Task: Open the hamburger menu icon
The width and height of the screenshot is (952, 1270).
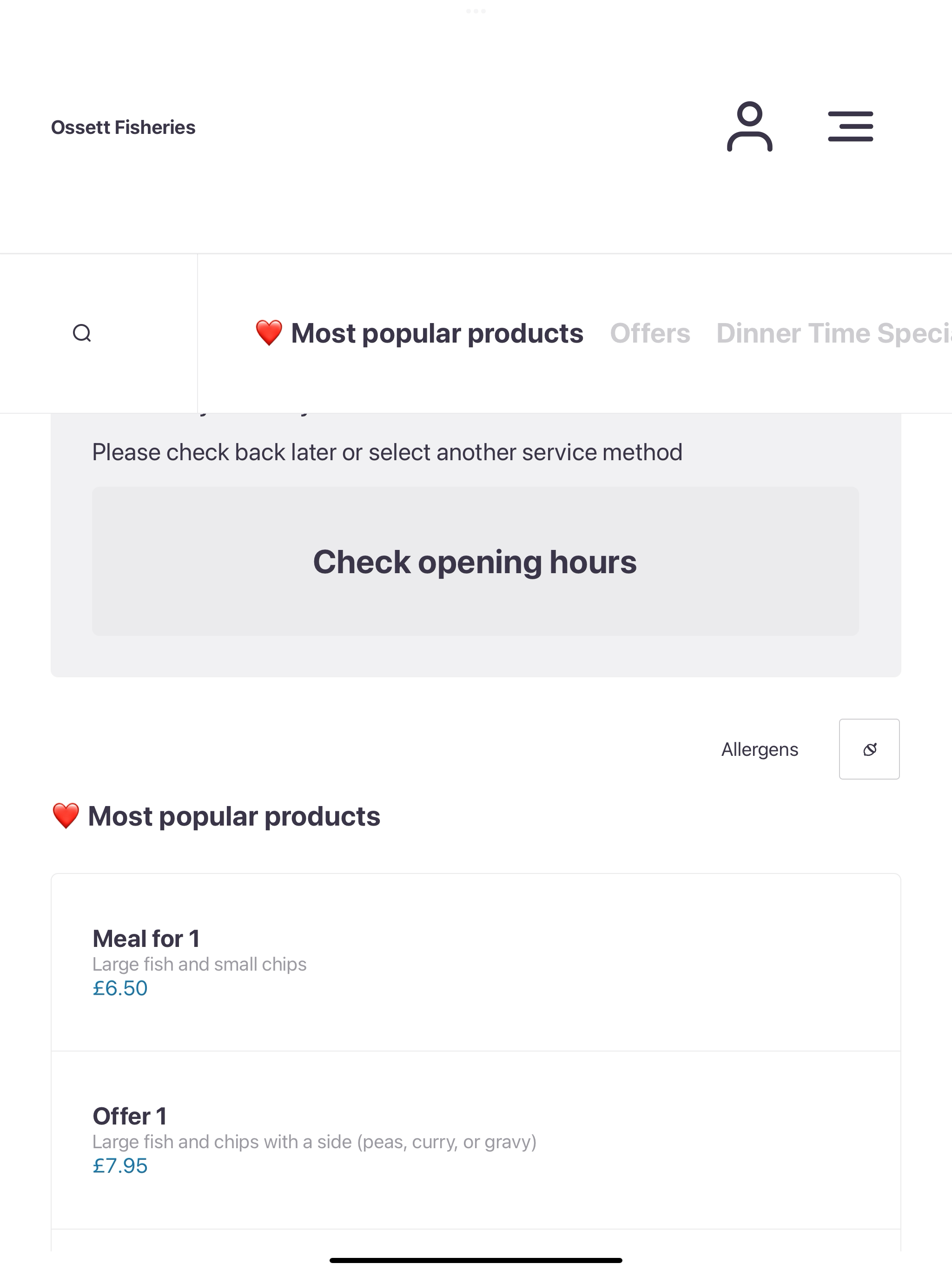Action: coord(850,126)
